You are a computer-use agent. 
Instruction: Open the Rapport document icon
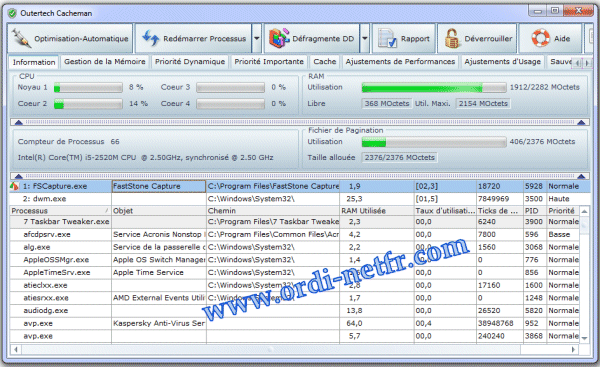pos(387,39)
